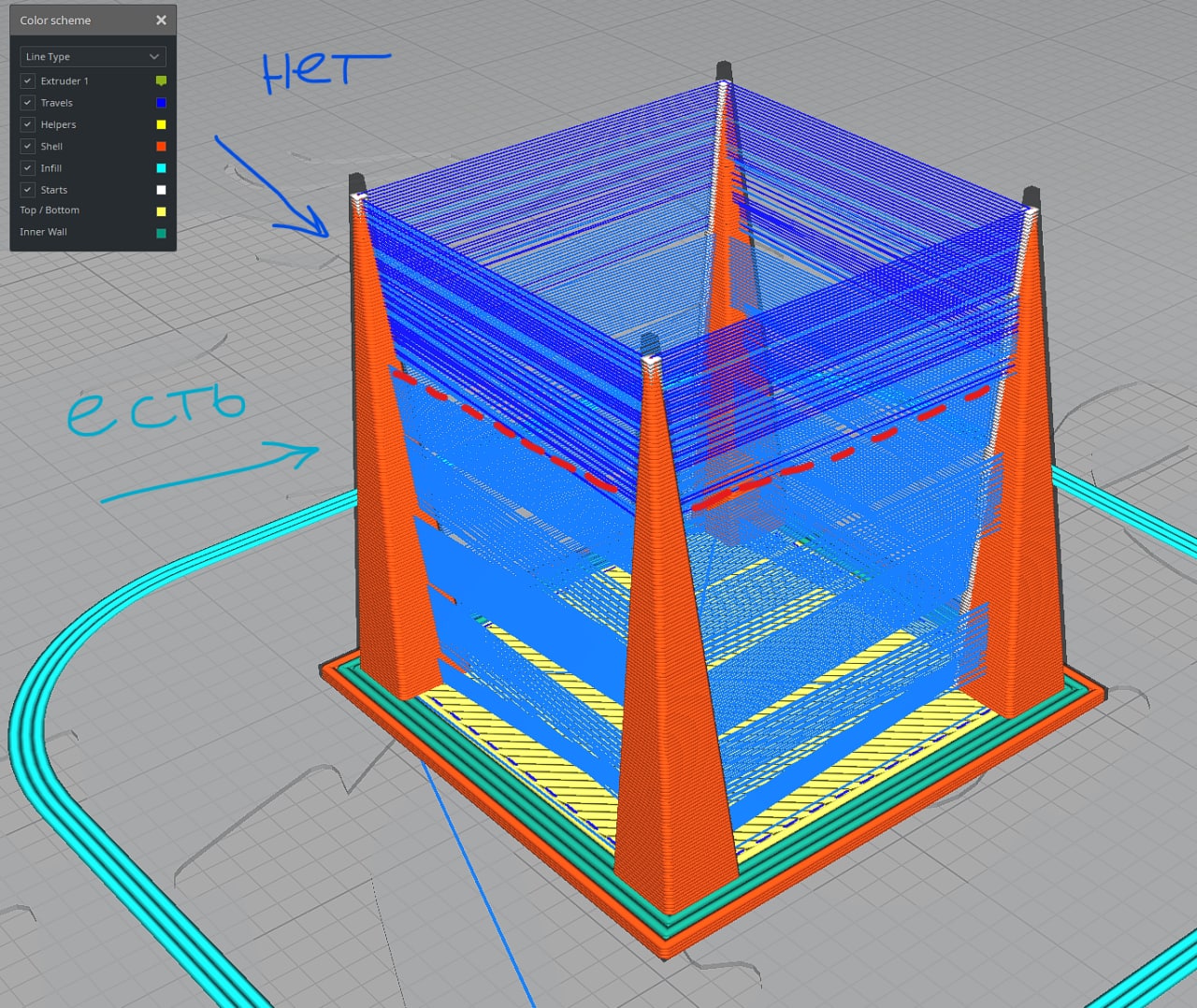Click the blue Travels color swatch
Screen dimensions: 1197x1008
point(161,103)
